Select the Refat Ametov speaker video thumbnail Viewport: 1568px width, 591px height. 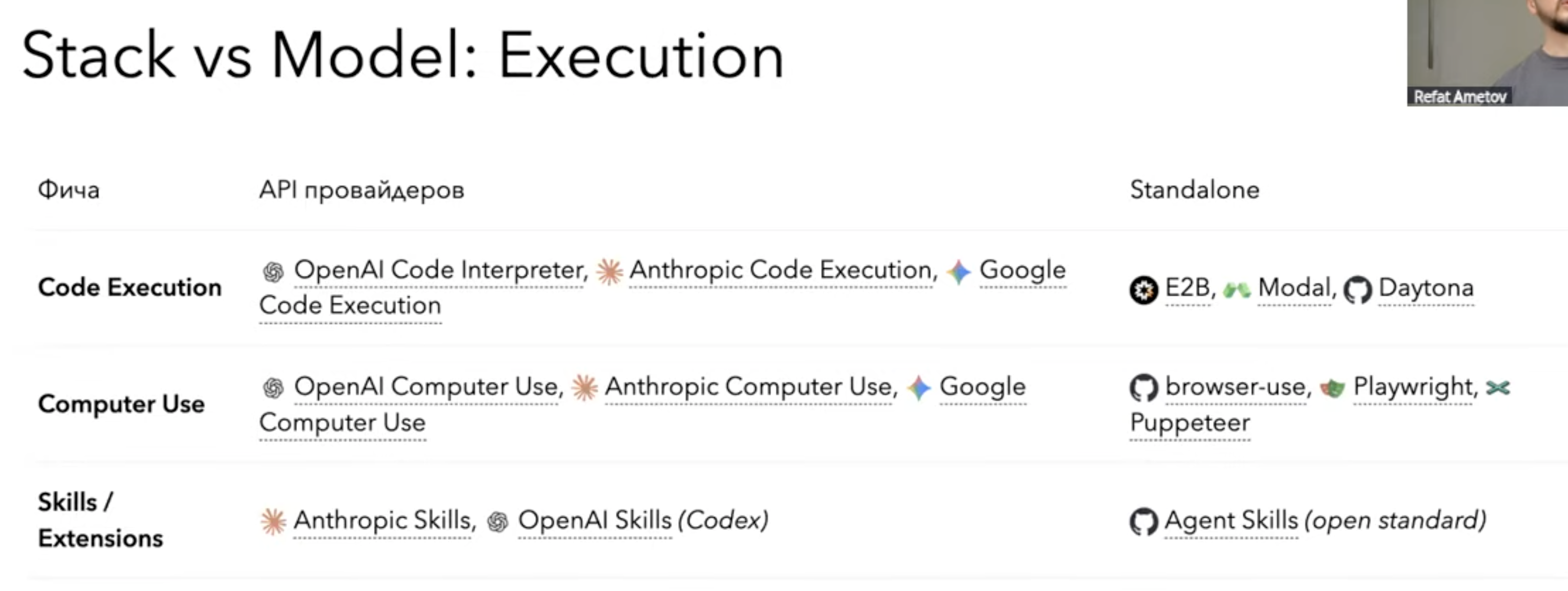pos(1487,52)
